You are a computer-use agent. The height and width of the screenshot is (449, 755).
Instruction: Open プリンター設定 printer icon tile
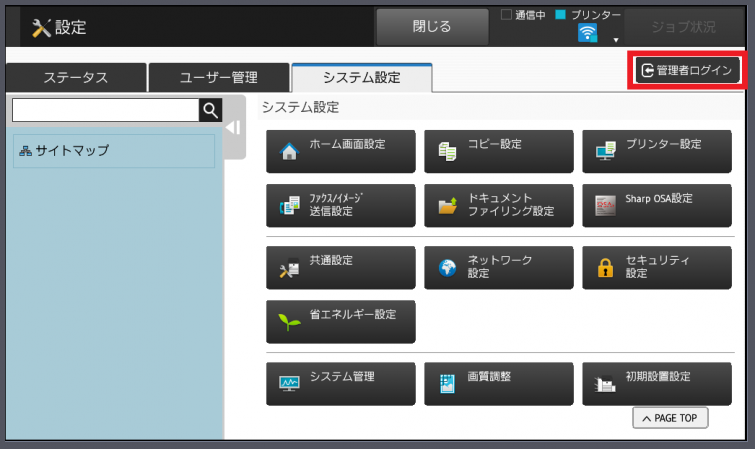point(656,151)
